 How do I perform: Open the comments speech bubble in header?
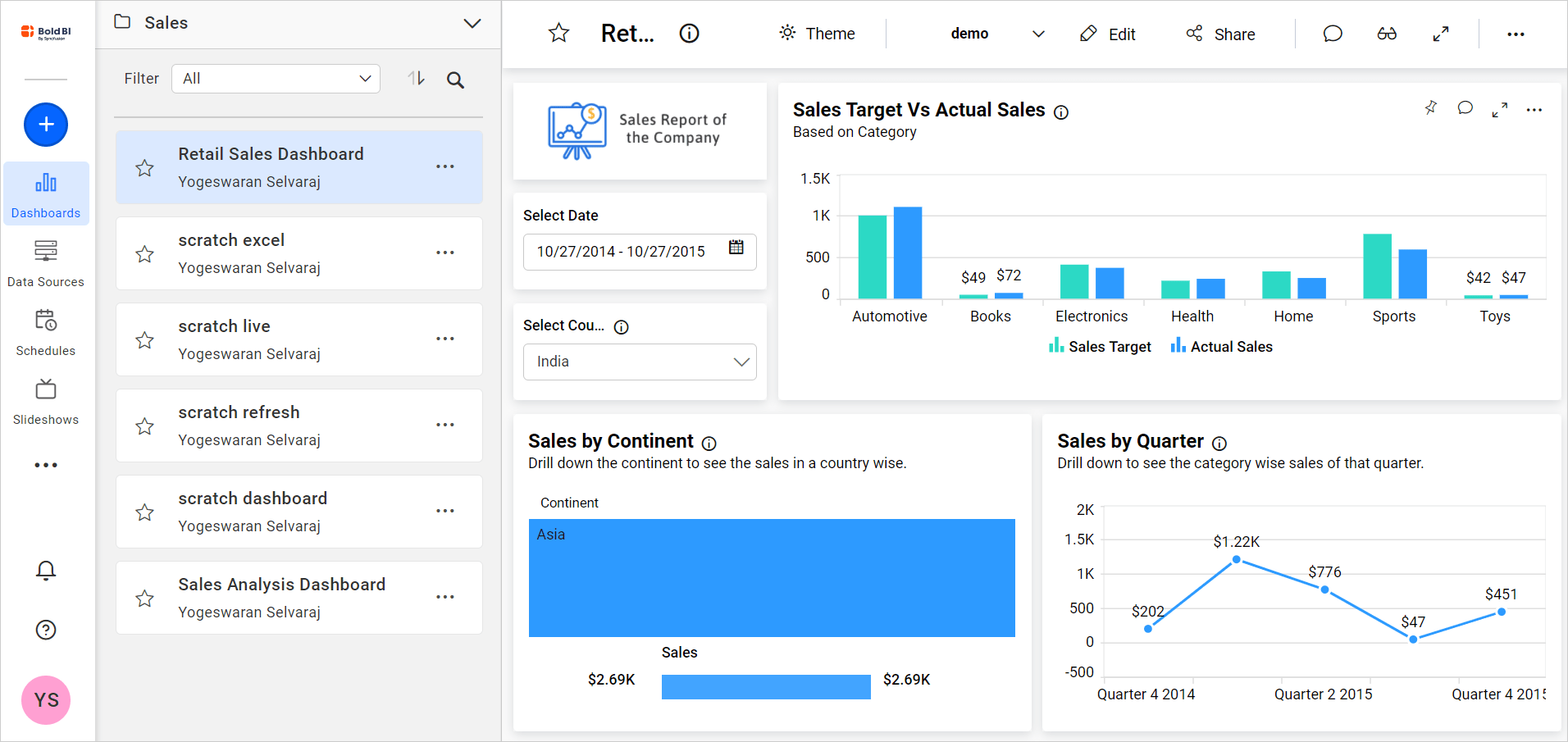click(x=1333, y=34)
